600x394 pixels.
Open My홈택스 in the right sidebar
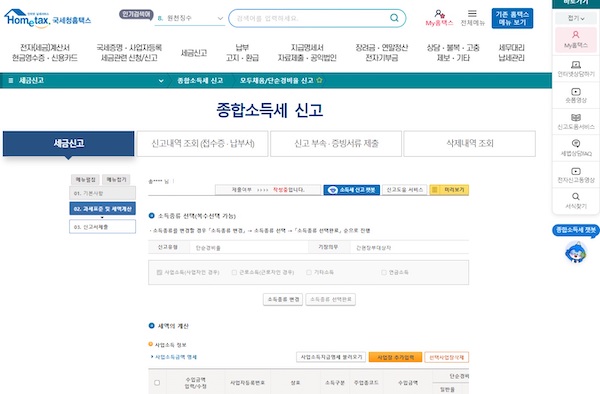tap(576, 39)
